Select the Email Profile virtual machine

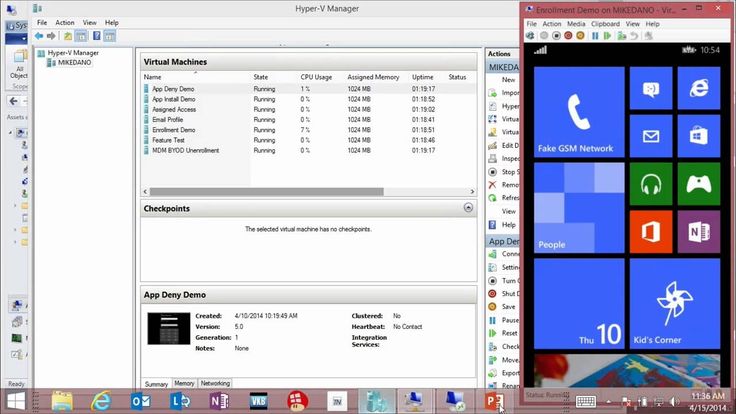[x=168, y=120]
